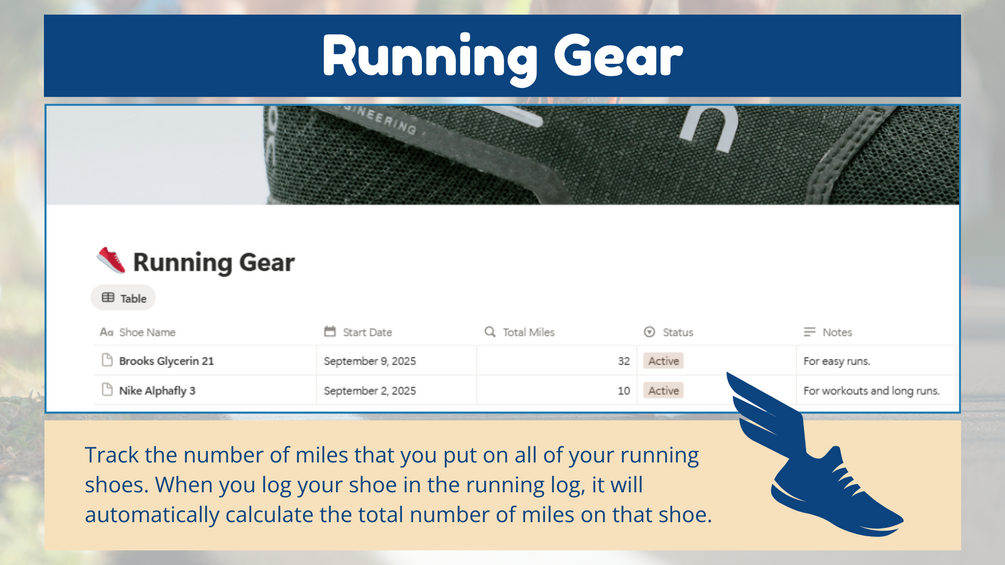
Task: Select the September 9, 2025 date cell
Action: pos(396,361)
